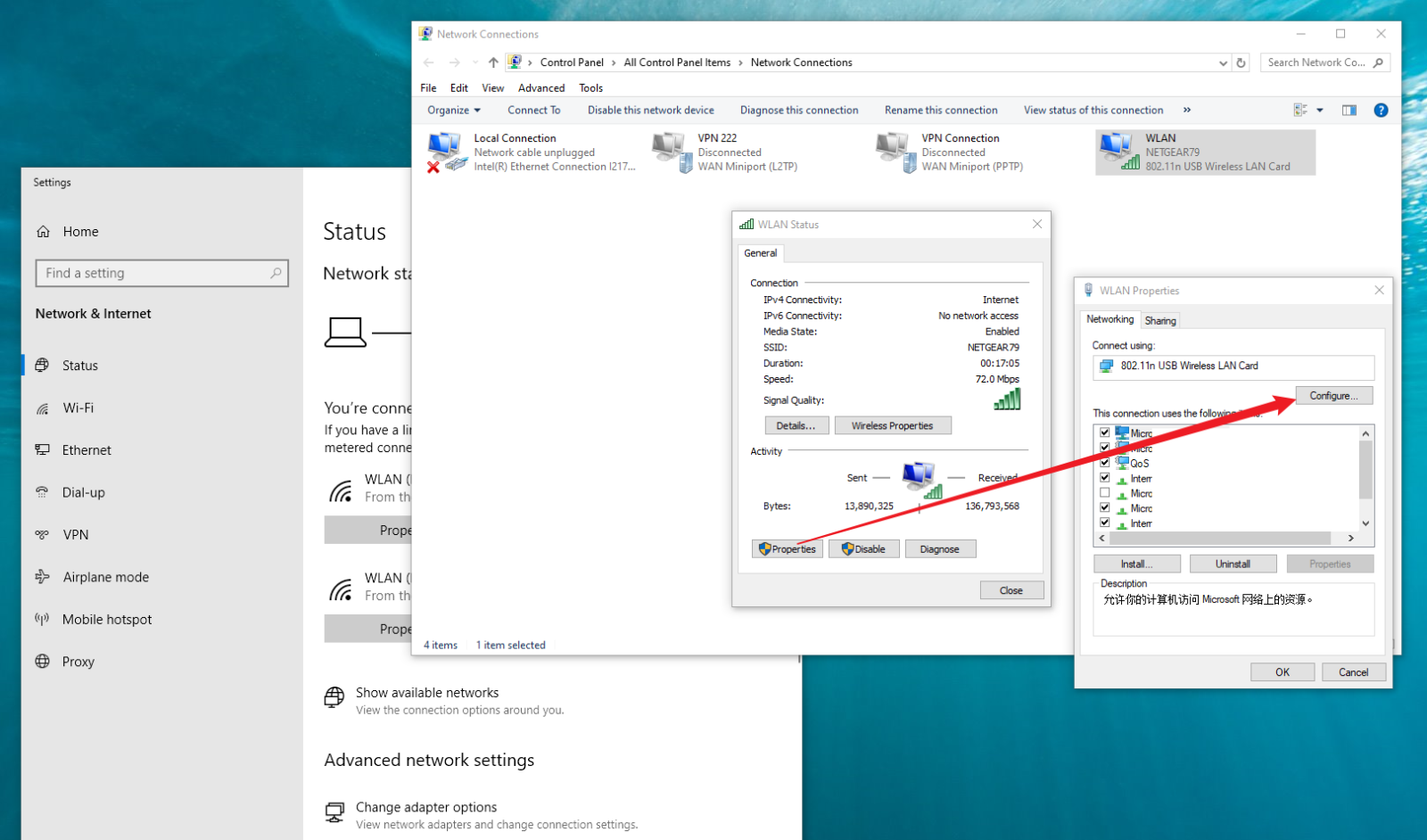Click the list's scroll-right arrow in WLAN Properties

pyautogui.click(x=1351, y=538)
